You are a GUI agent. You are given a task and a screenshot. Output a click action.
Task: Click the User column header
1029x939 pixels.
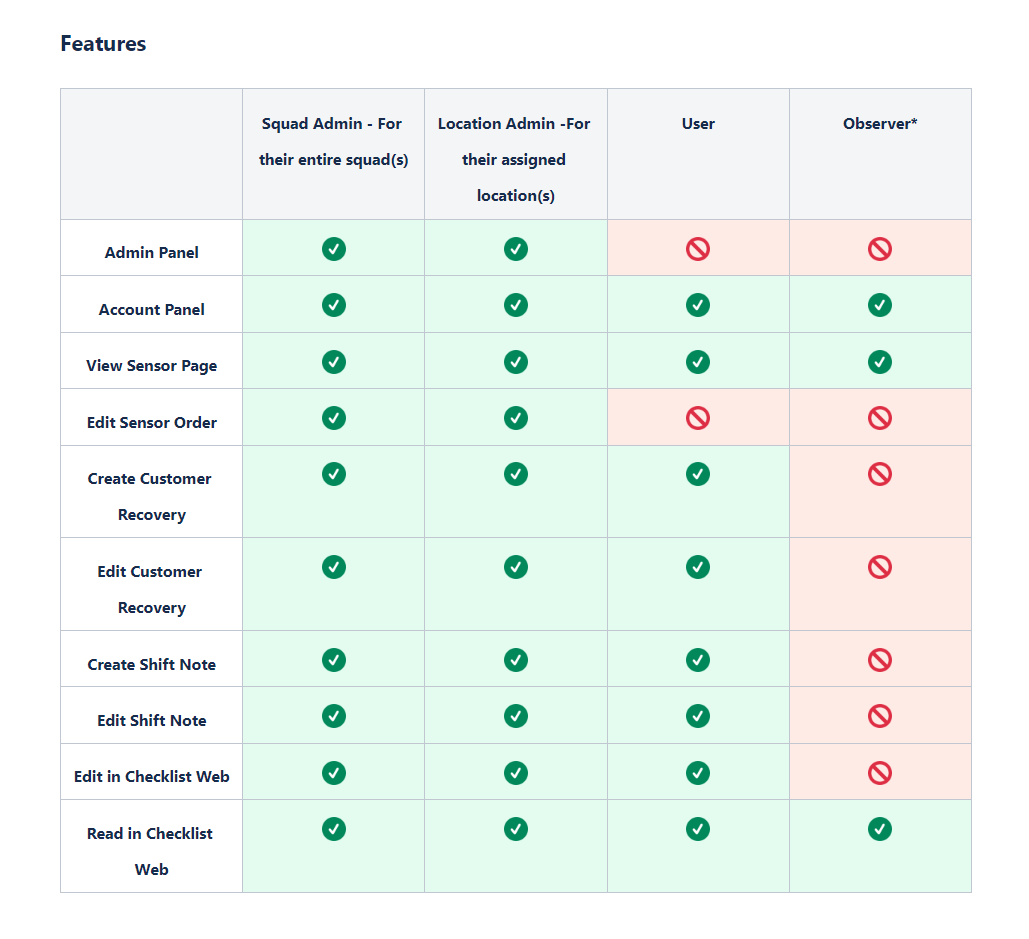pyautogui.click(x=698, y=123)
